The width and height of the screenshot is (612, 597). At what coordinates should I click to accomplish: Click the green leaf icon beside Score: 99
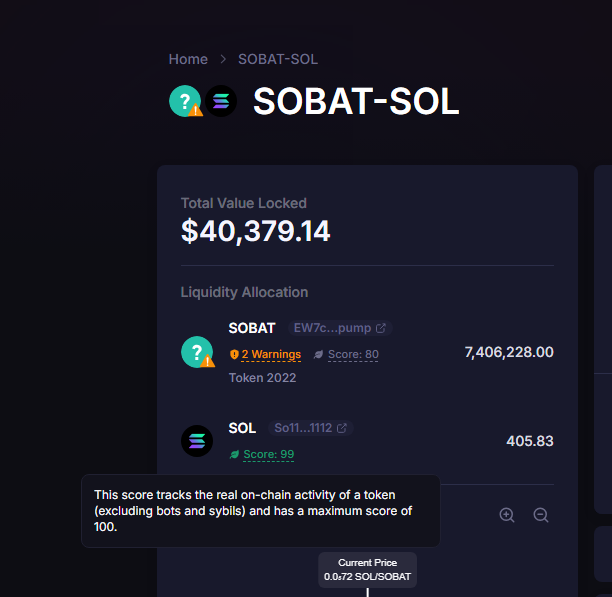[235, 454]
